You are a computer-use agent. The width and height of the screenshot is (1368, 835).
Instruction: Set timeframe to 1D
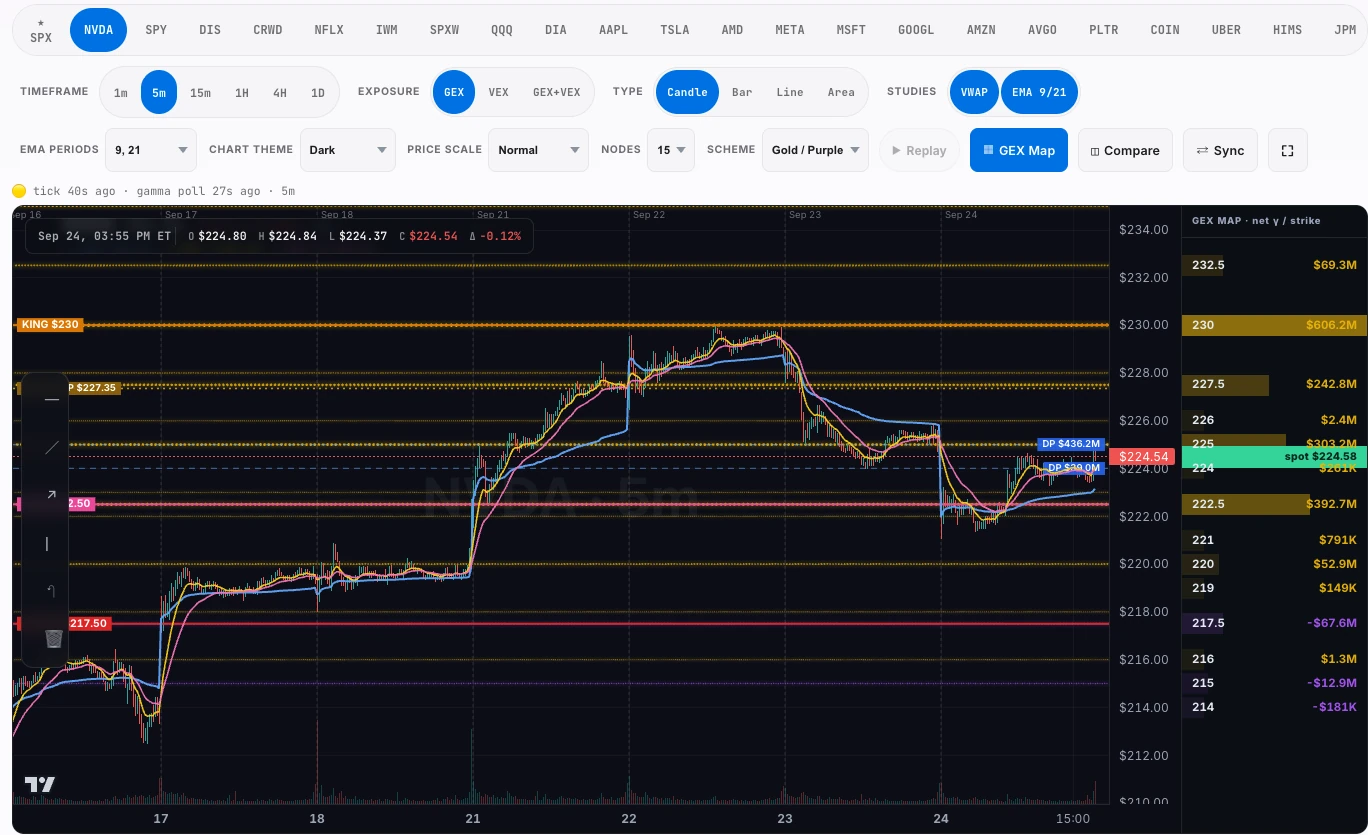point(317,92)
